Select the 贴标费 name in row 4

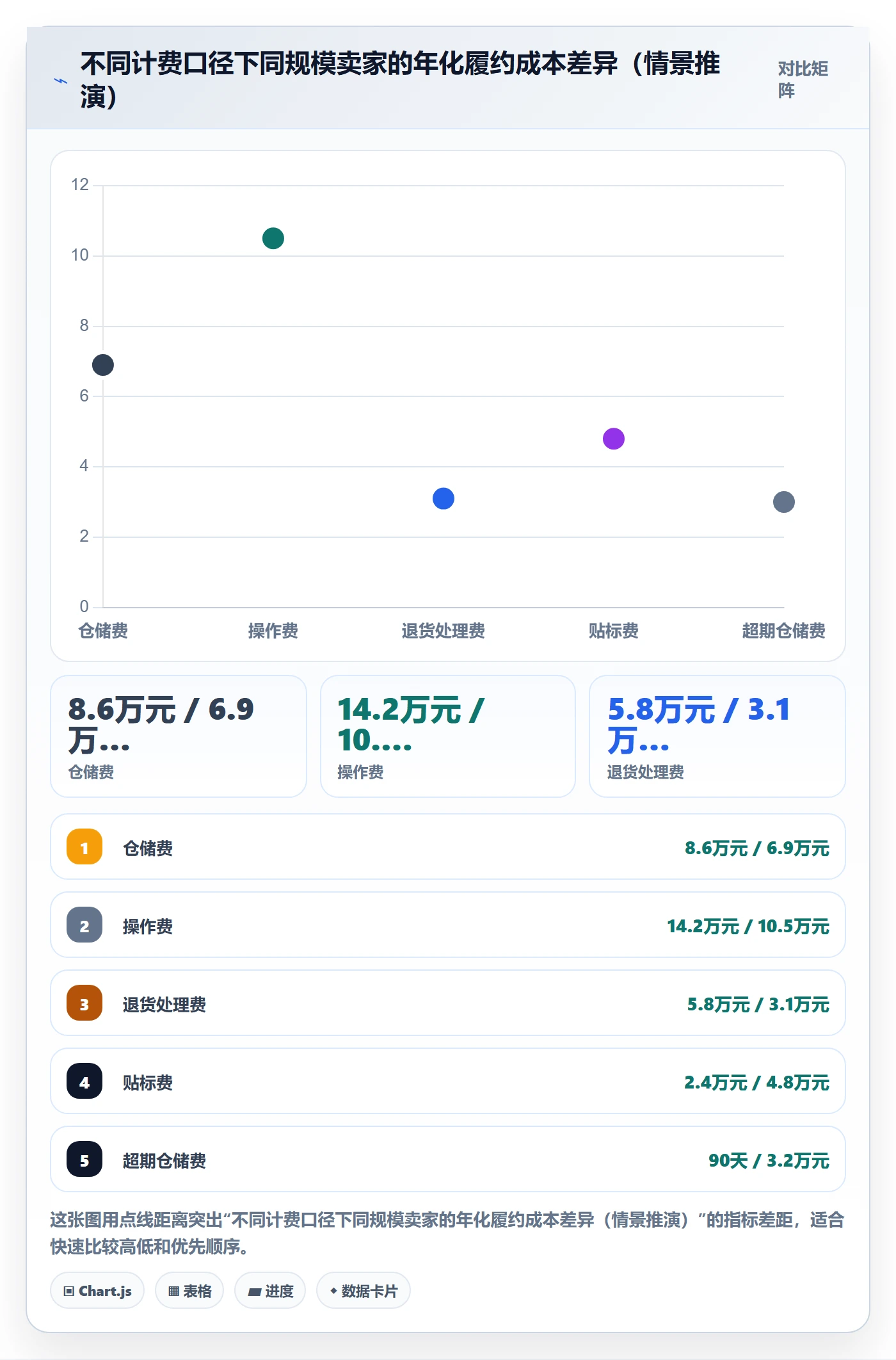pyautogui.click(x=148, y=1083)
